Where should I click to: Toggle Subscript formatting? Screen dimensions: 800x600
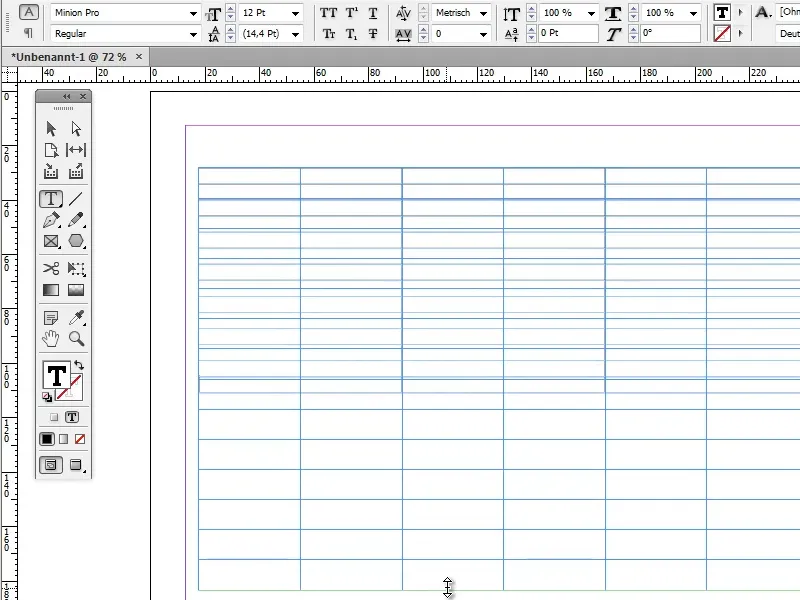pyautogui.click(x=352, y=34)
